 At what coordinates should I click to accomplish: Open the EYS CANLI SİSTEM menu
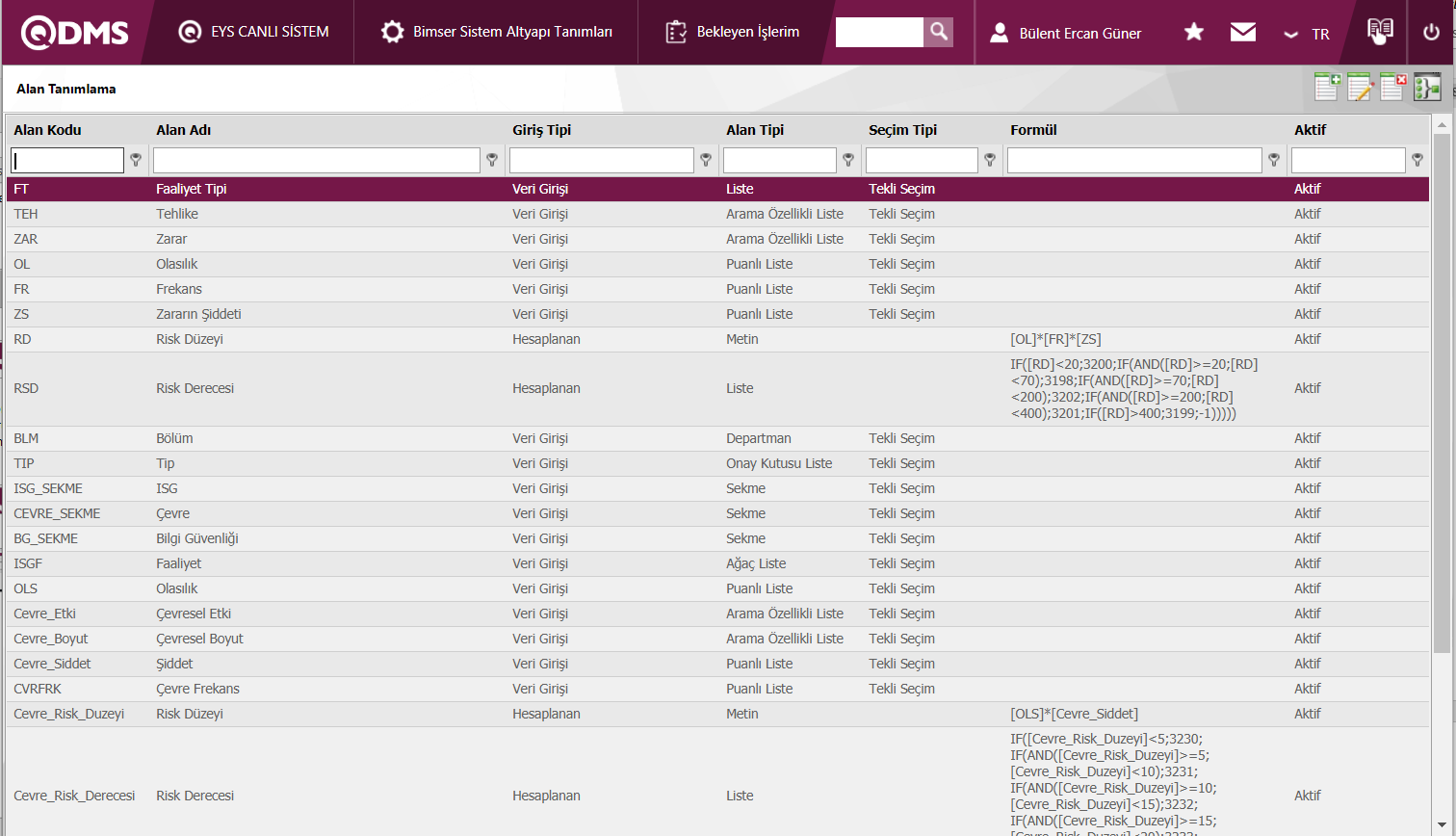(x=254, y=32)
